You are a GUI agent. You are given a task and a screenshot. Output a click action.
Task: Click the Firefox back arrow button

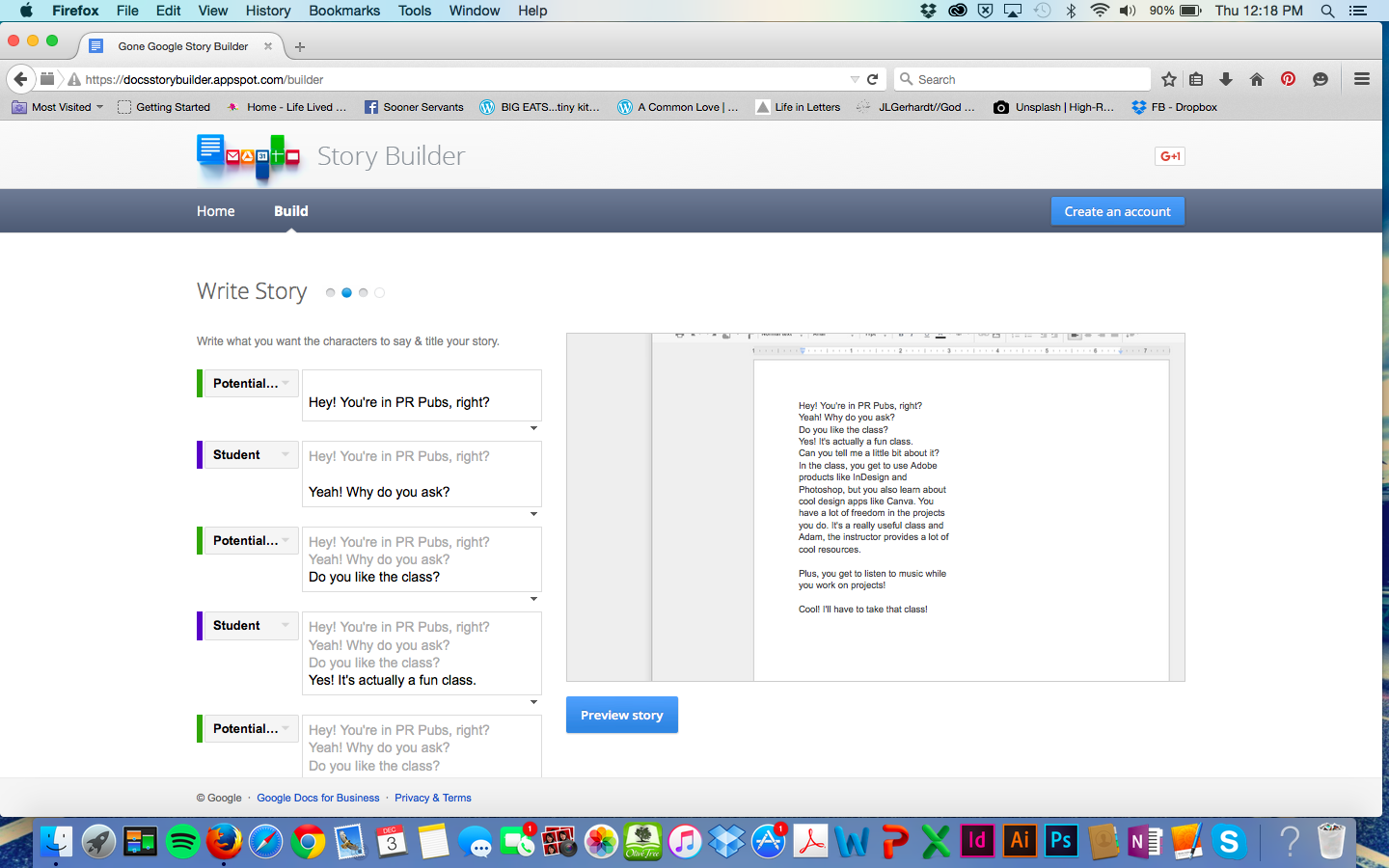pos(20,79)
